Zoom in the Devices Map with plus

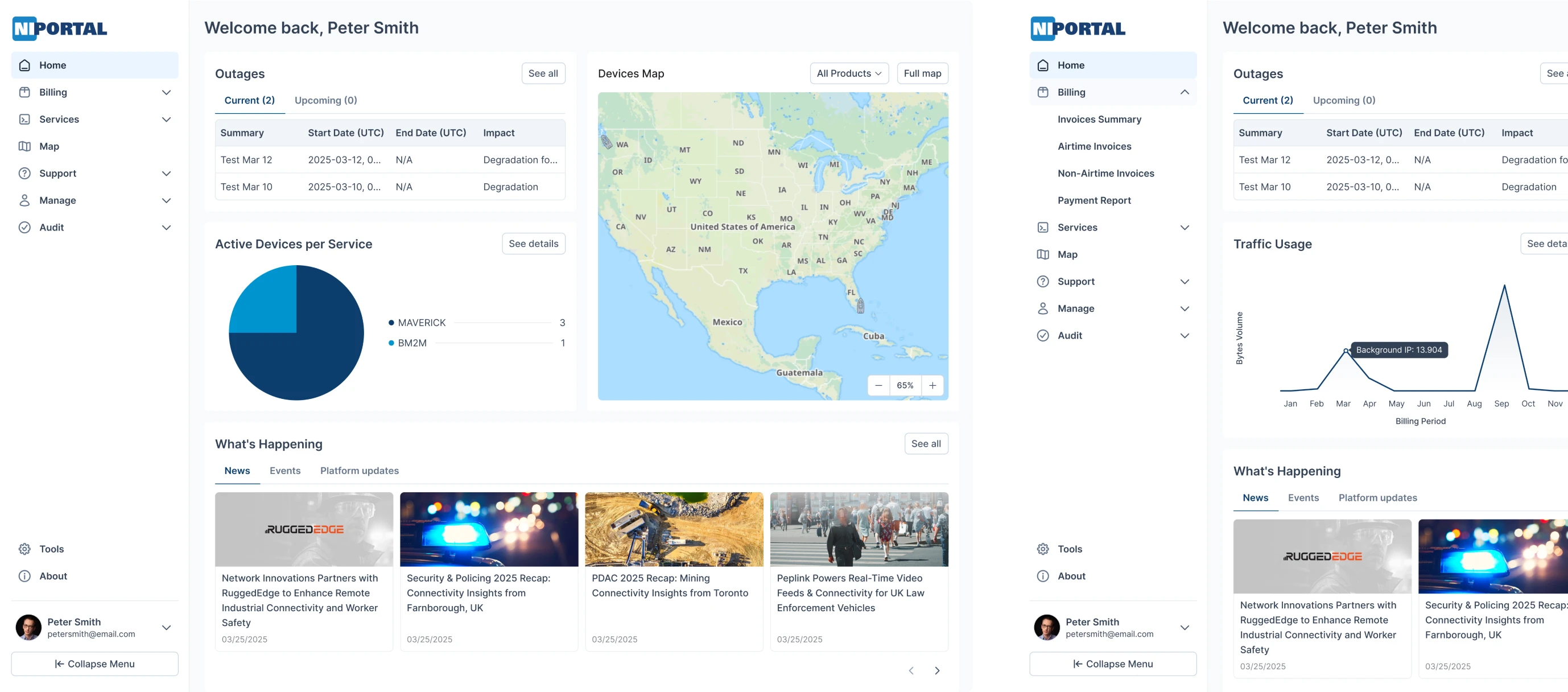(932, 385)
